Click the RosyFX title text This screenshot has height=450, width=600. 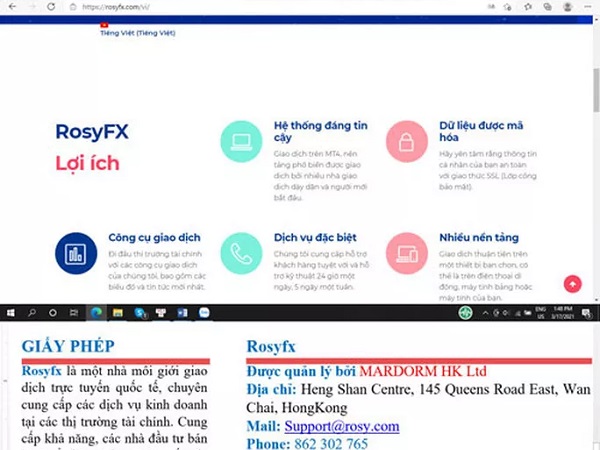point(92,132)
